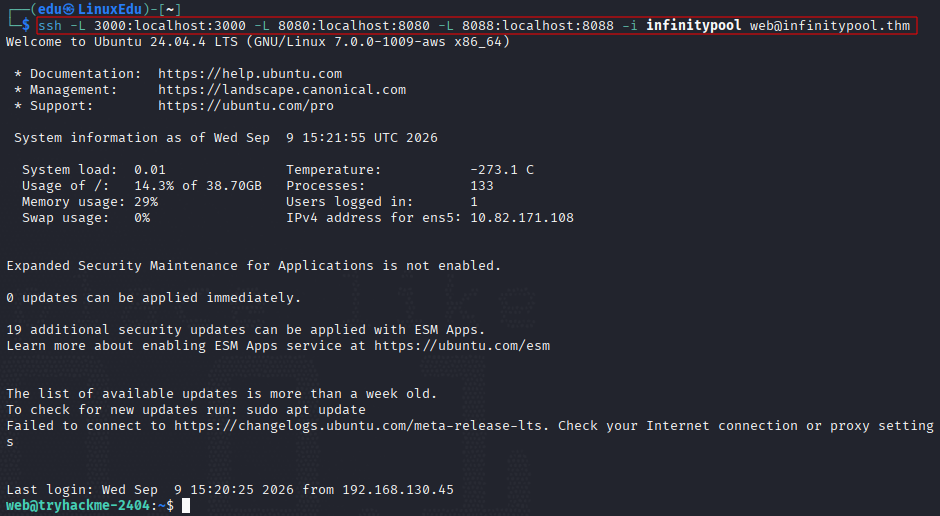Viewport: 940px width, 516px height.
Task: Click the ubuntu.com/pro support URL
Action: [246, 105]
